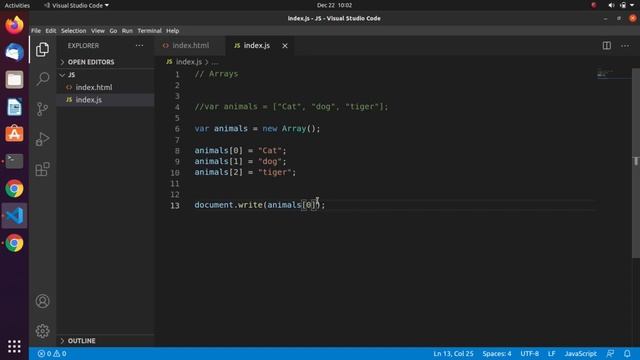Click the red recording indicator in top bar
This screenshot has height=360, width=640.
(594, 5)
